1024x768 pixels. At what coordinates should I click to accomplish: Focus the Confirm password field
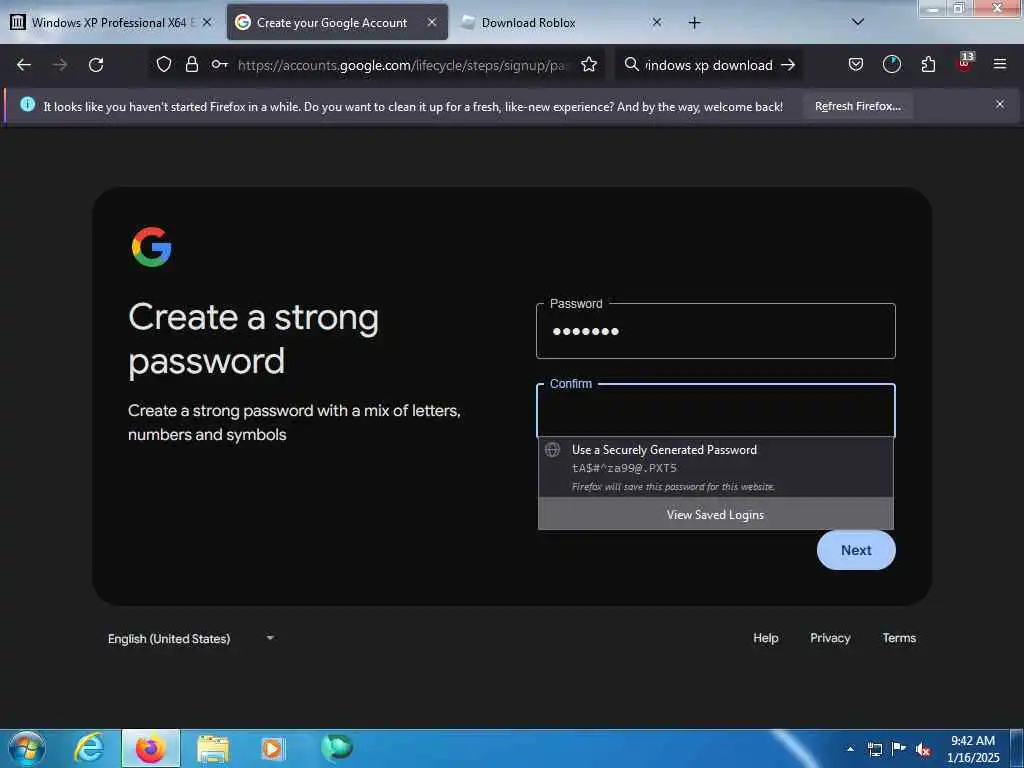(x=716, y=410)
